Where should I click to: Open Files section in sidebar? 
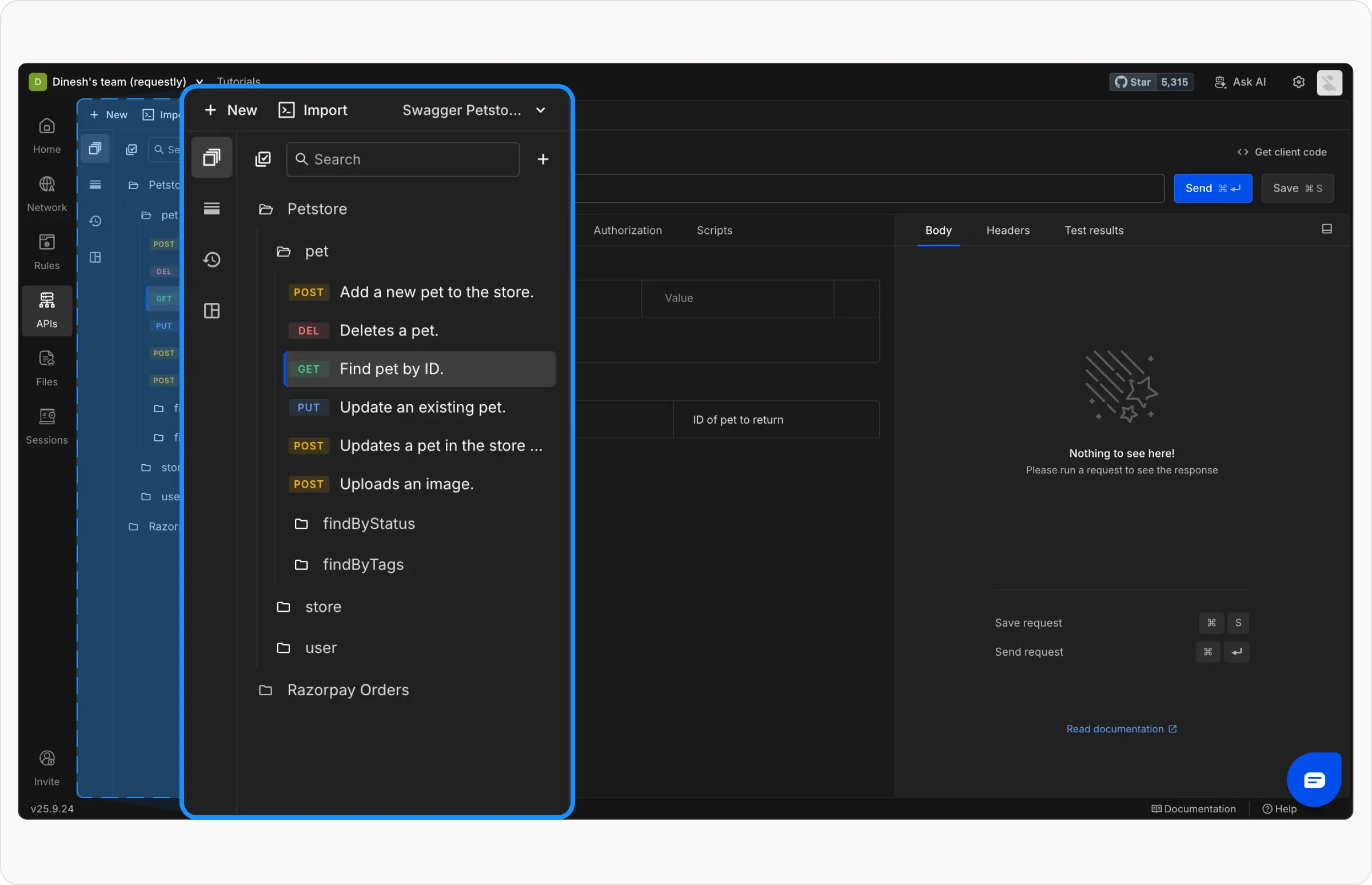(x=46, y=368)
